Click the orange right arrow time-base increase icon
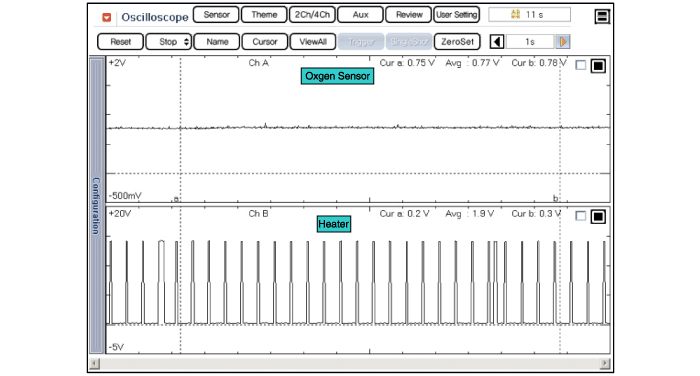The height and width of the screenshot is (376, 700). pos(562,42)
